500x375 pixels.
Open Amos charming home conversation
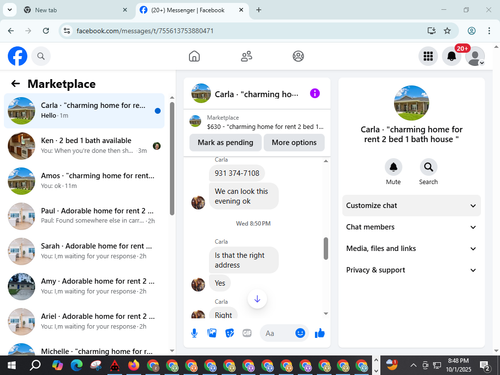[84, 181]
